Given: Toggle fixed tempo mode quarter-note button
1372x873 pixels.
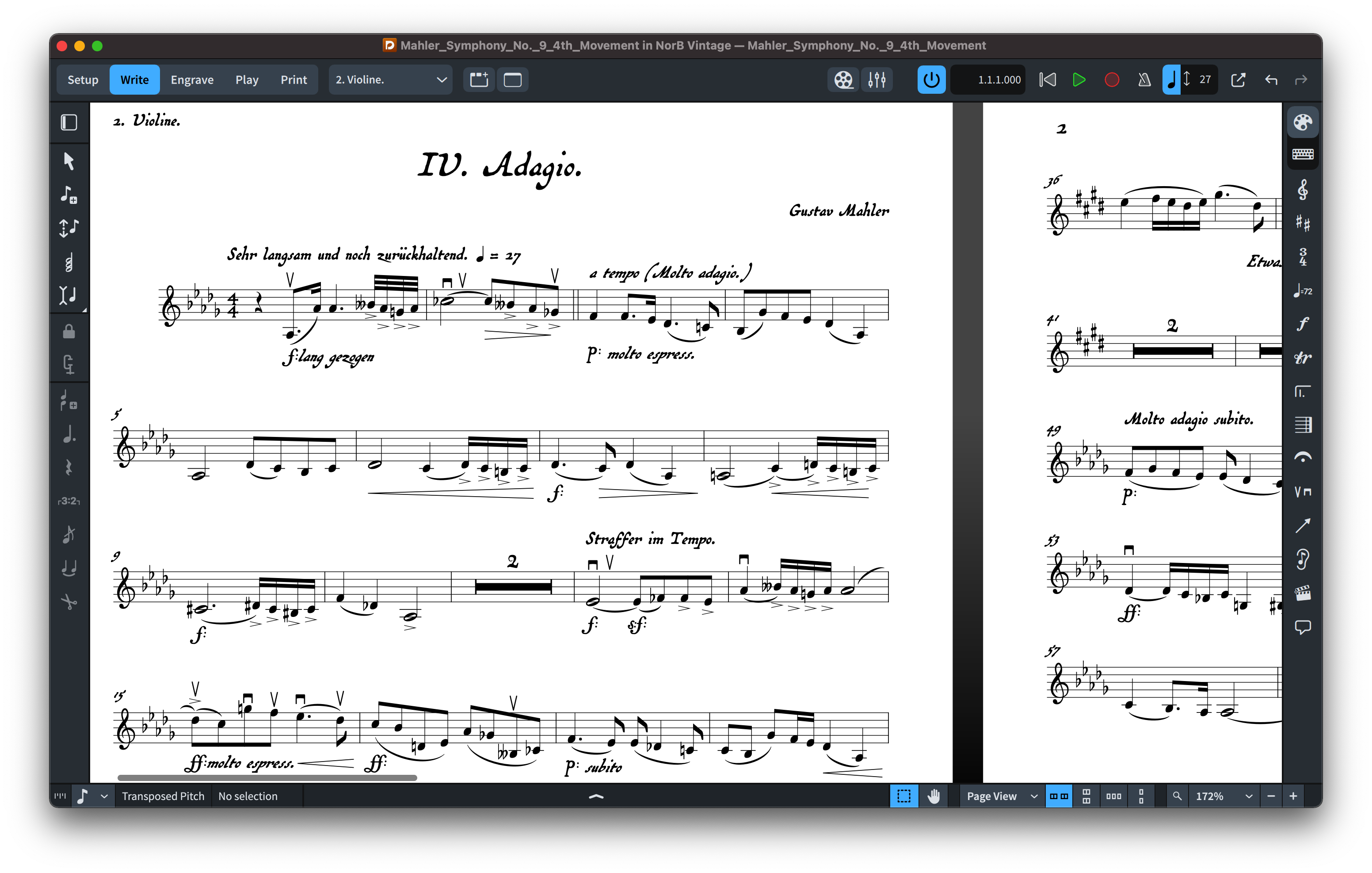Looking at the screenshot, I should 1171,80.
